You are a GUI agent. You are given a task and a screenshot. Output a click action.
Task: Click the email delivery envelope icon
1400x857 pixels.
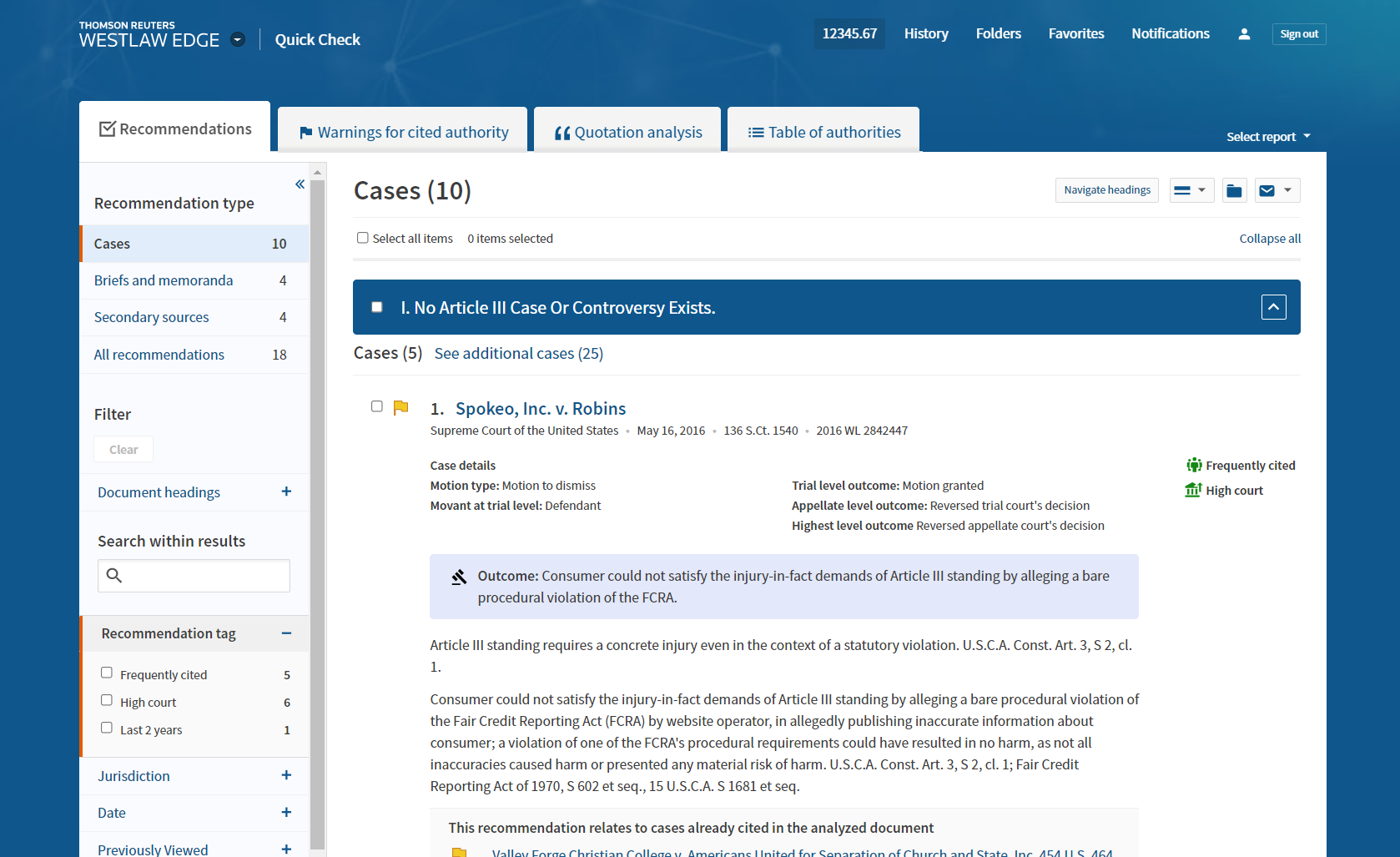pos(1267,191)
